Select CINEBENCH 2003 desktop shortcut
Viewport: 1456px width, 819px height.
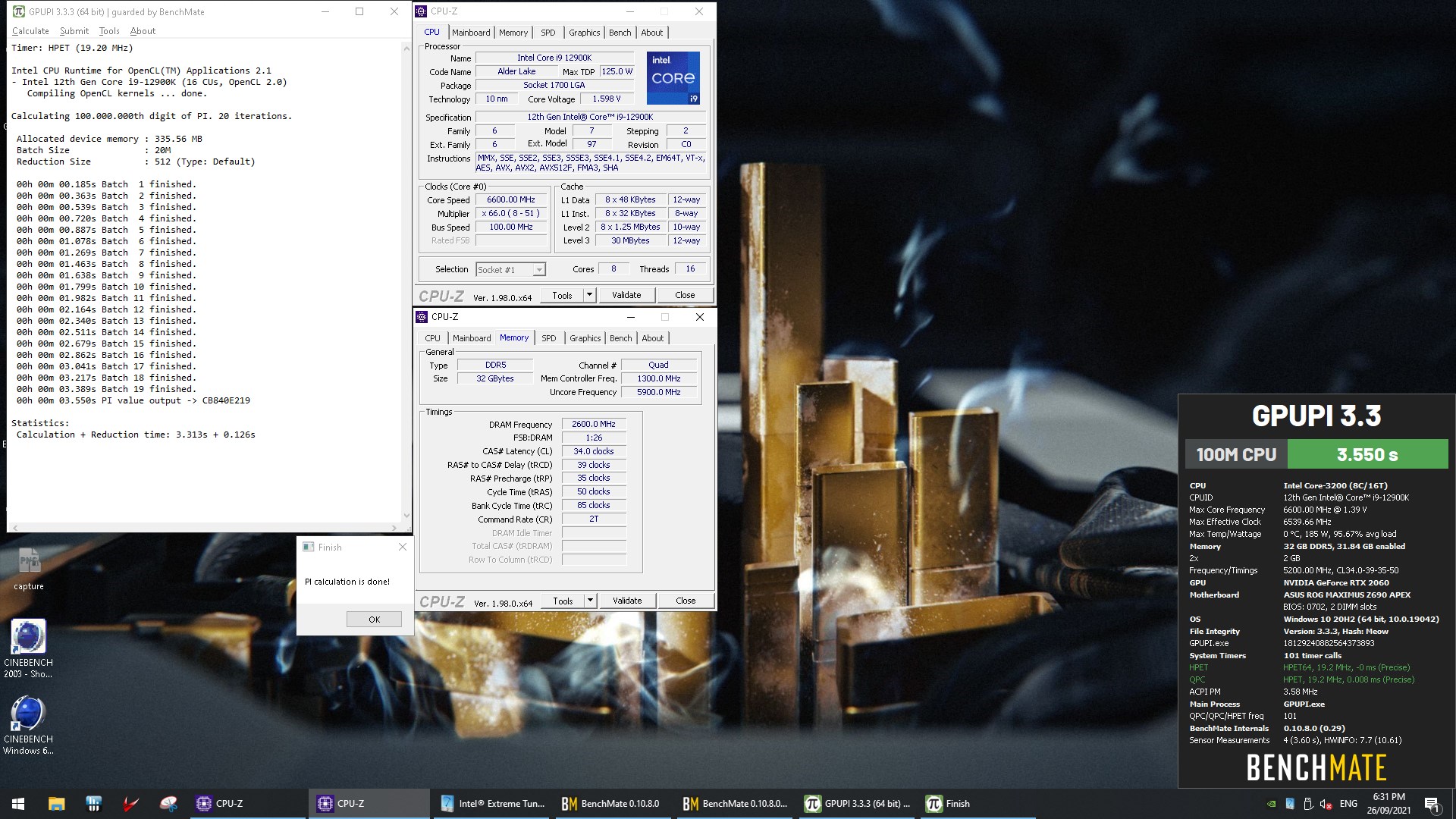point(28,648)
